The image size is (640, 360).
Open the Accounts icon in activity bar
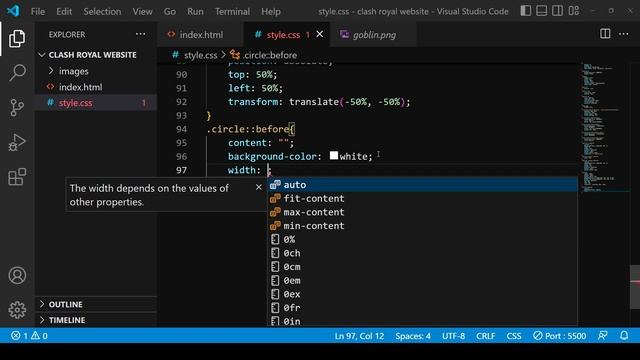coord(17,276)
